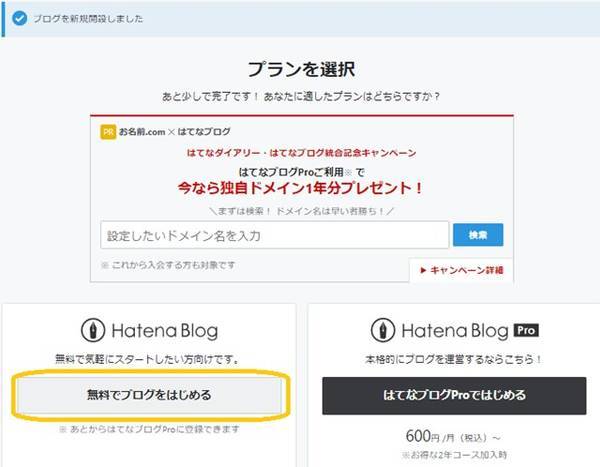Click はてなブログProではじめる button
The height and width of the screenshot is (467, 600).
454,395
